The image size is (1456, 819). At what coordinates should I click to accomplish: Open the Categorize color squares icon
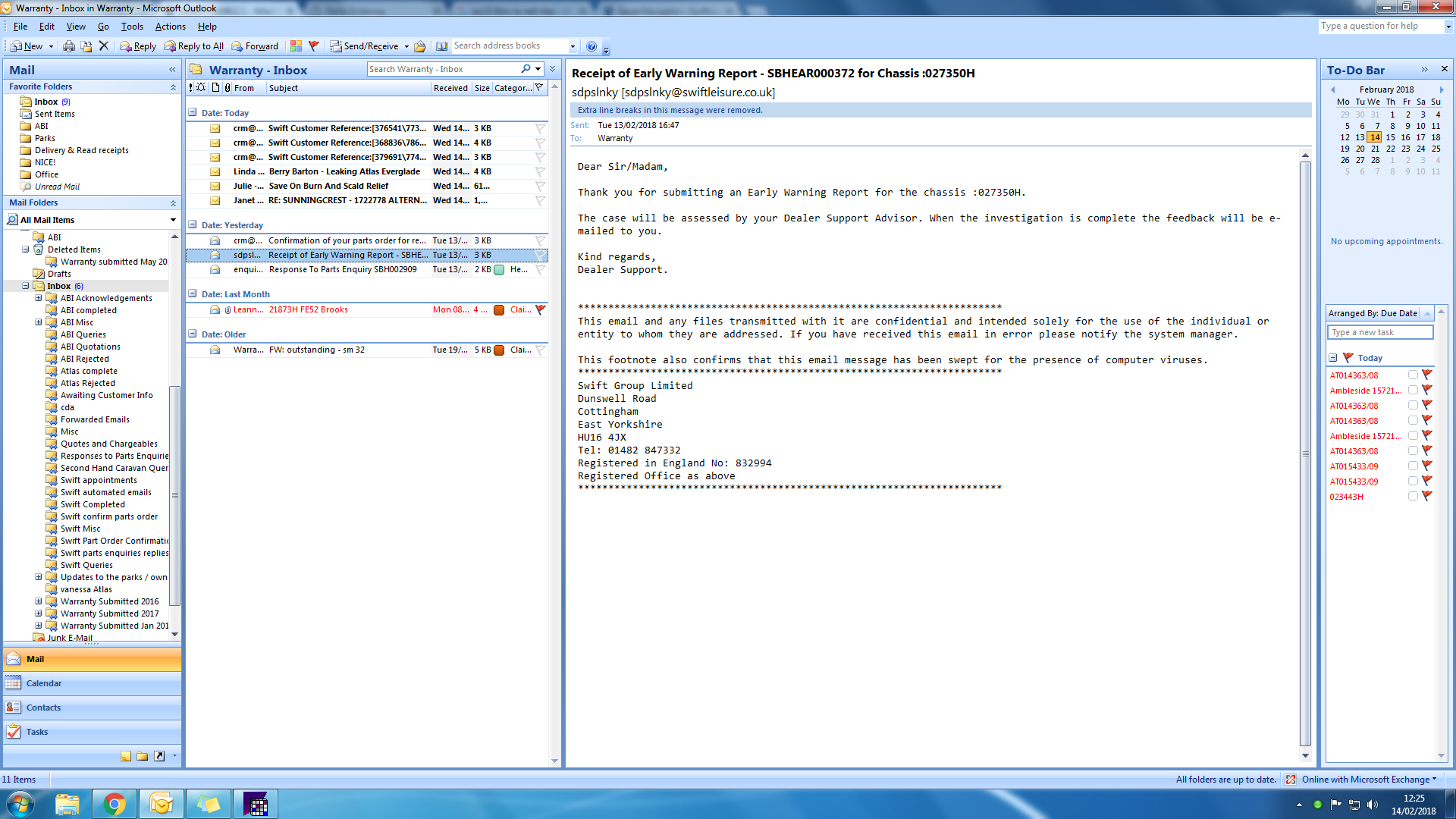(x=296, y=46)
